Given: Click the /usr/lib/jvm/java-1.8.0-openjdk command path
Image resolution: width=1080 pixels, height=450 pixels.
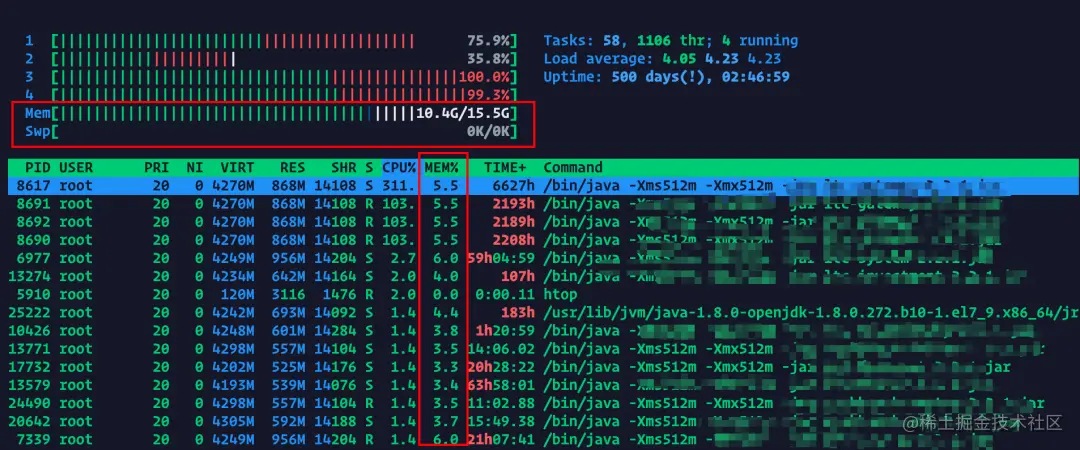Looking at the screenshot, I should (811, 312).
